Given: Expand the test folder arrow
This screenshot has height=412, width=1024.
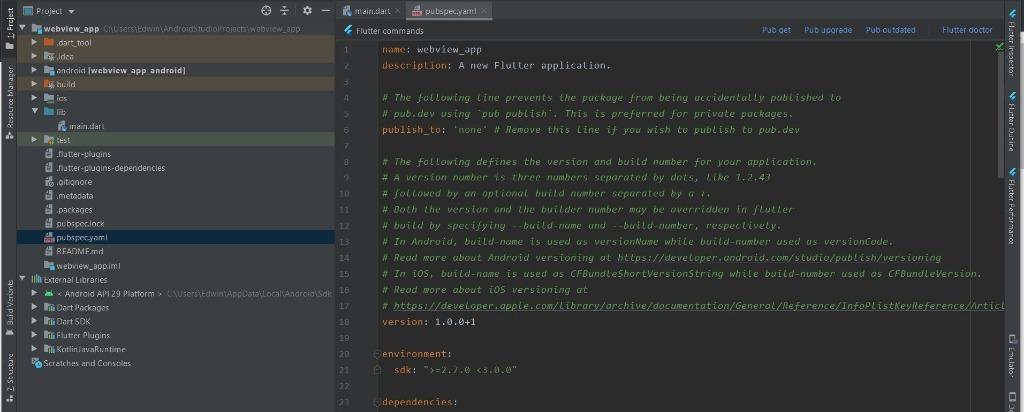Looking at the screenshot, I should pos(35,140).
